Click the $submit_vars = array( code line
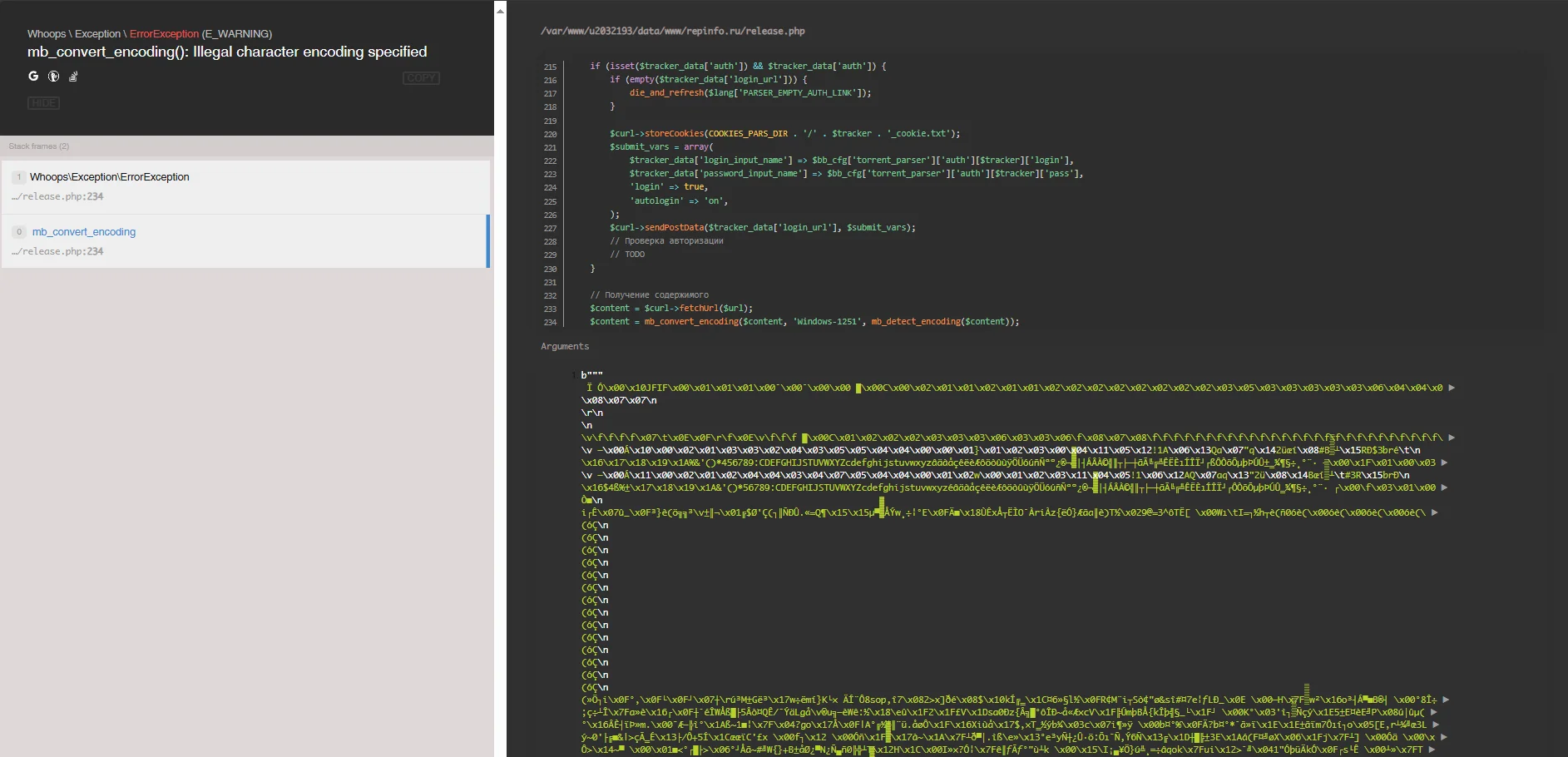This screenshot has height=757, width=1568. (661, 147)
